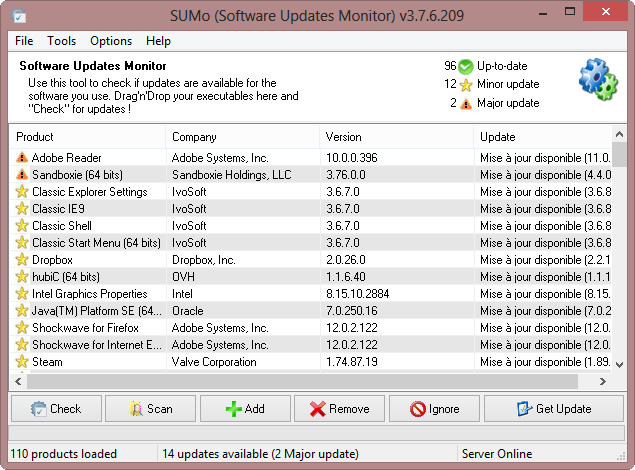Click the Add button
The image size is (635, 470).
(x=245, y=409)
